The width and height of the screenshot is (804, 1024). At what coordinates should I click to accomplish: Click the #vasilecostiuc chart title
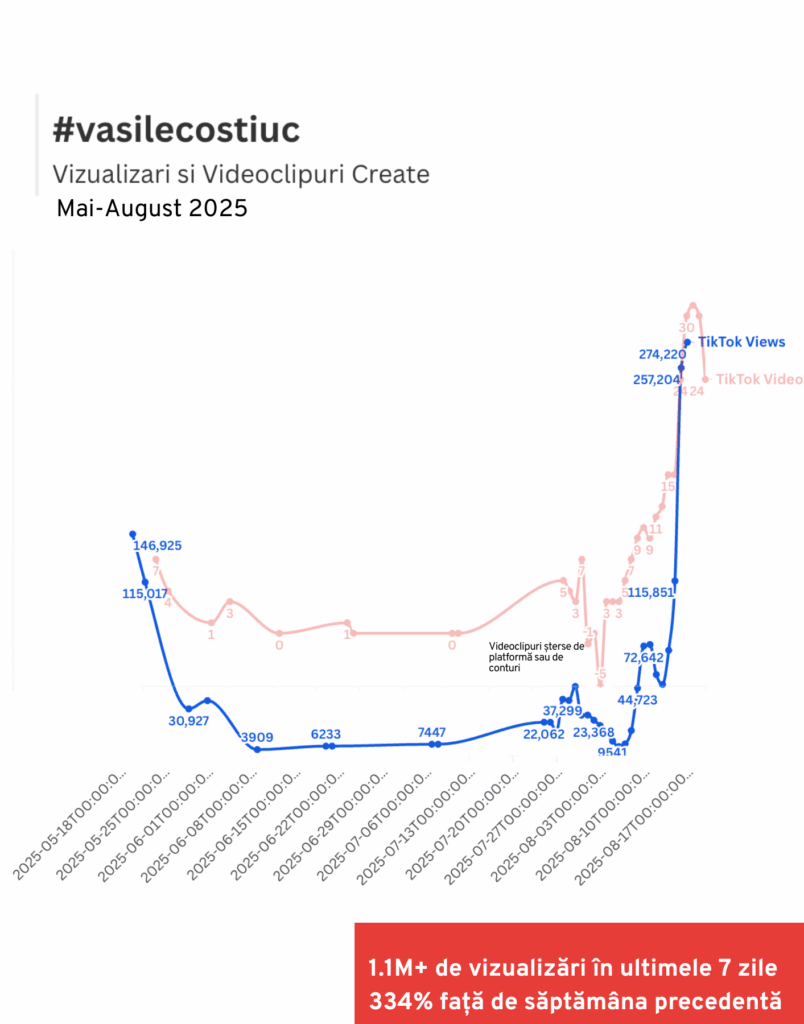[x=177, y=130]
